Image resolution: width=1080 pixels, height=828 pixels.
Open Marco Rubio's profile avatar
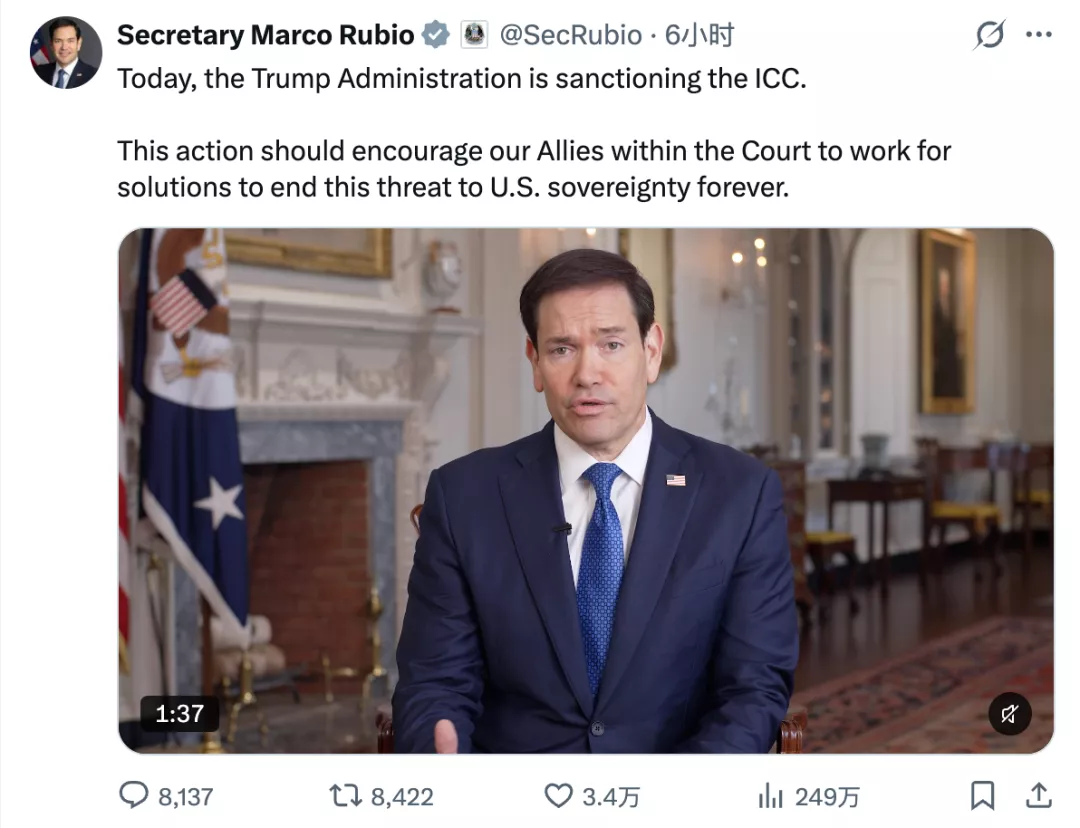coord(66,52)
